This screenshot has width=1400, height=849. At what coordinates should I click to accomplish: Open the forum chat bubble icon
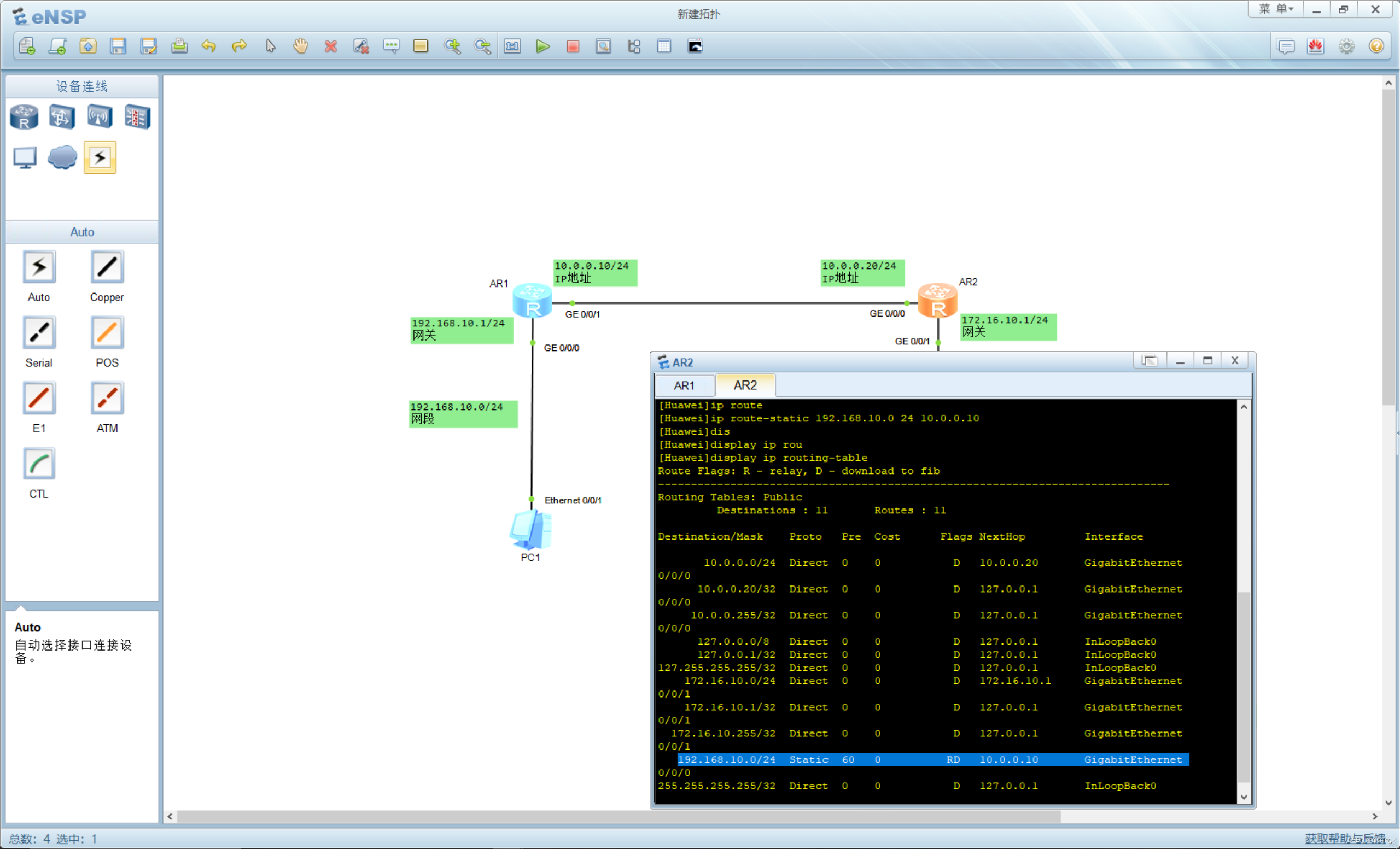click(x=1285, y=46)
